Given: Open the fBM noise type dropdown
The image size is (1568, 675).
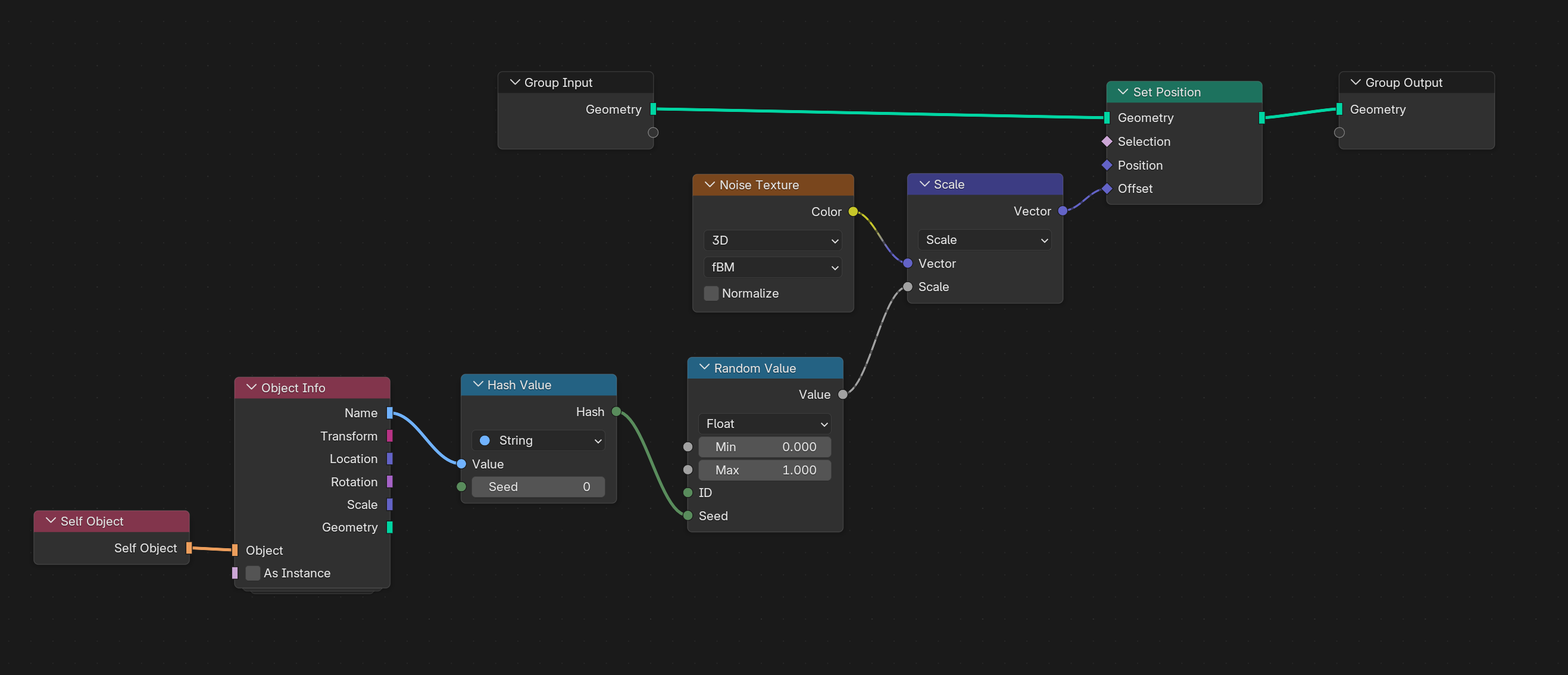Looking at the screenshot, I should (x=773, y=267).
